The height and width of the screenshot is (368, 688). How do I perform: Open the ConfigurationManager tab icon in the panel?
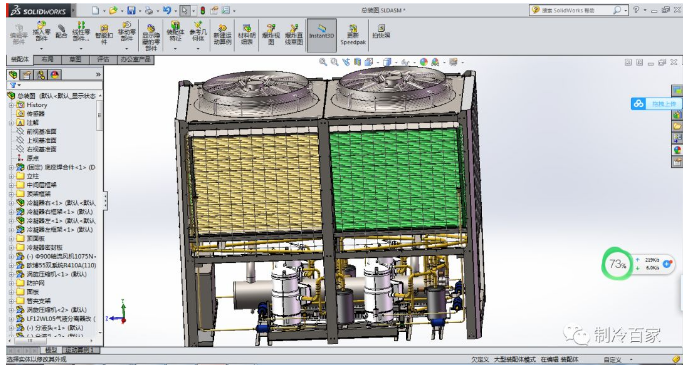(x=41, y=75)
